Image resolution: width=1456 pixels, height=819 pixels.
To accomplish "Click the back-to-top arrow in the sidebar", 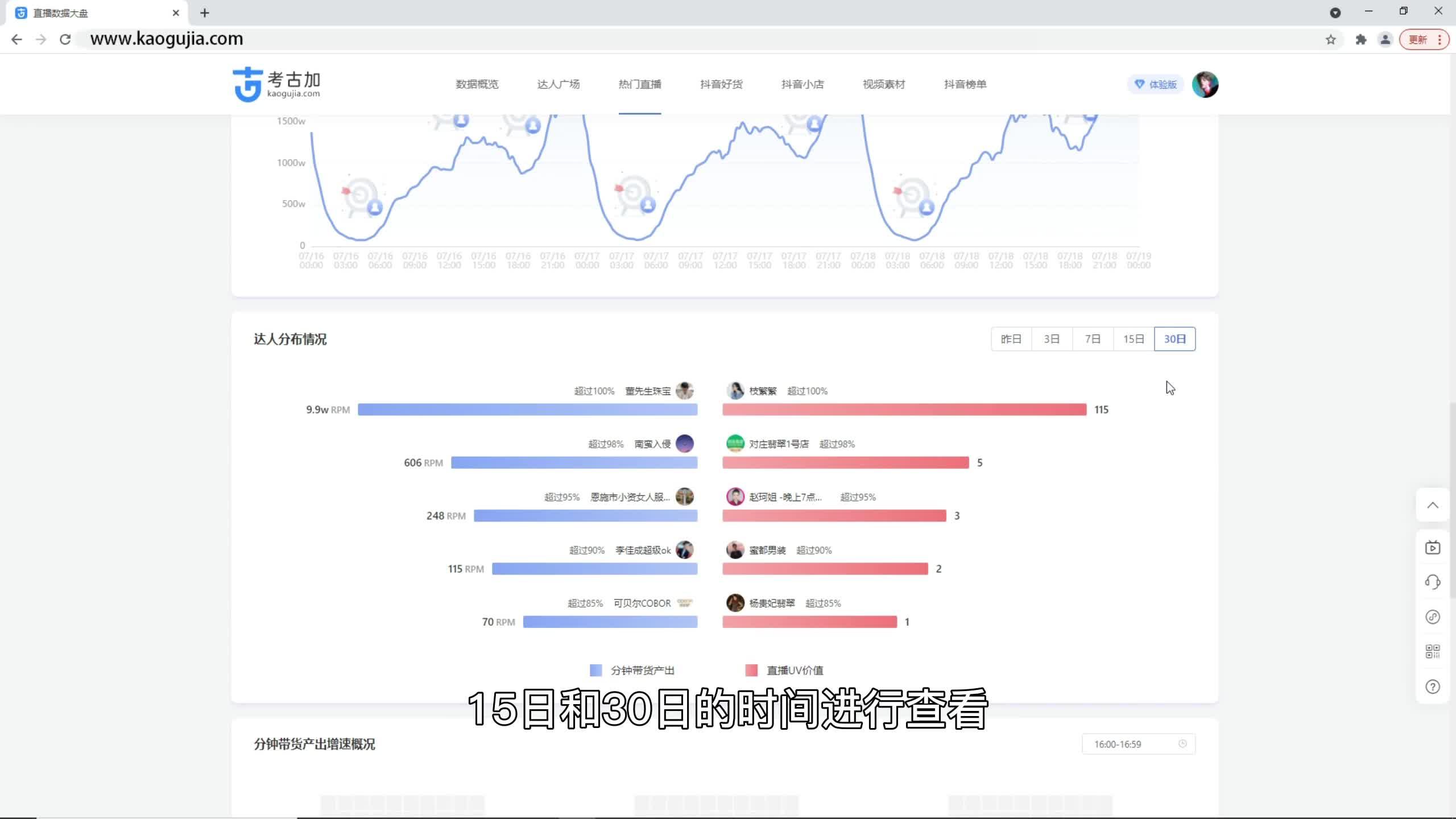I will pos(1433,505).
